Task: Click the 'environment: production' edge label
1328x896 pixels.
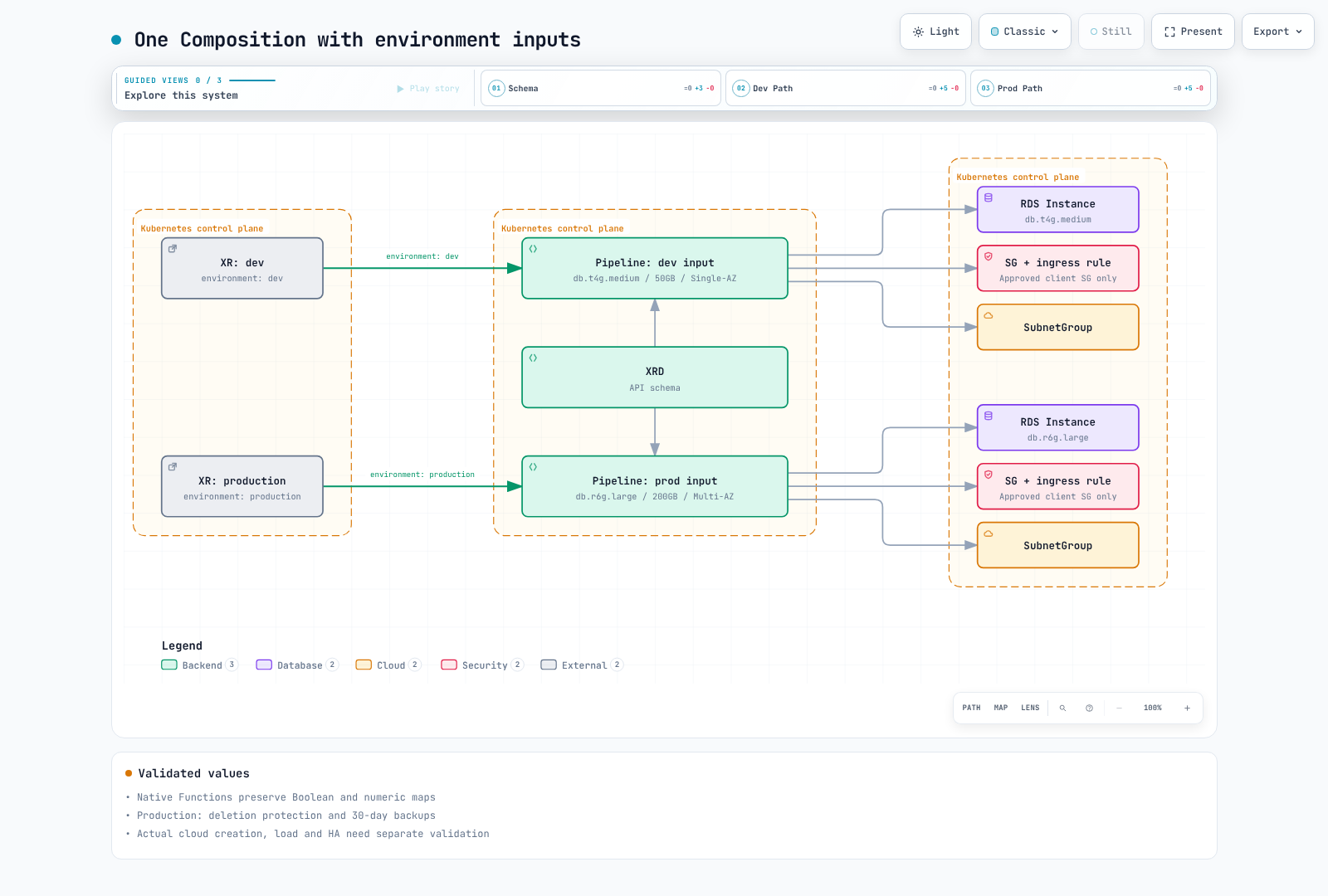Action: [x=422, y=475]
